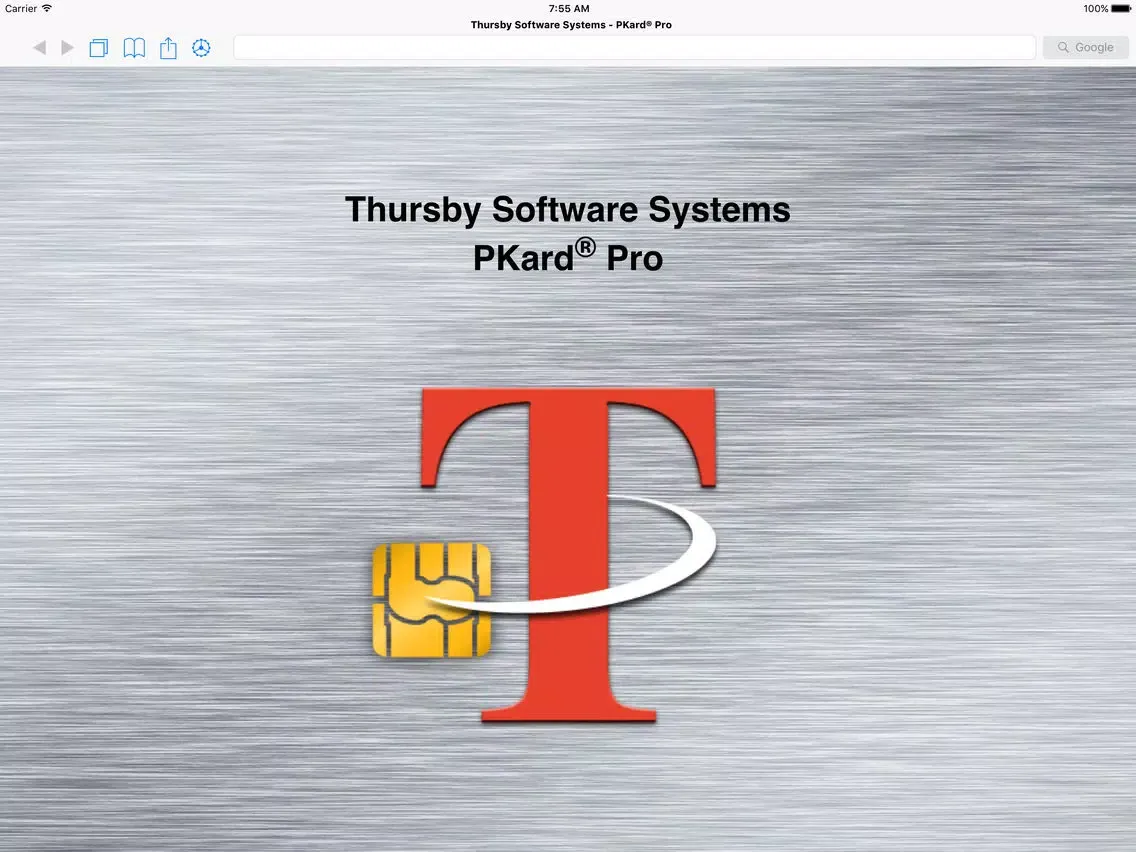Go back using the back arrow
The height and width of the screenshot is (852, 1136).
point(40,48)
